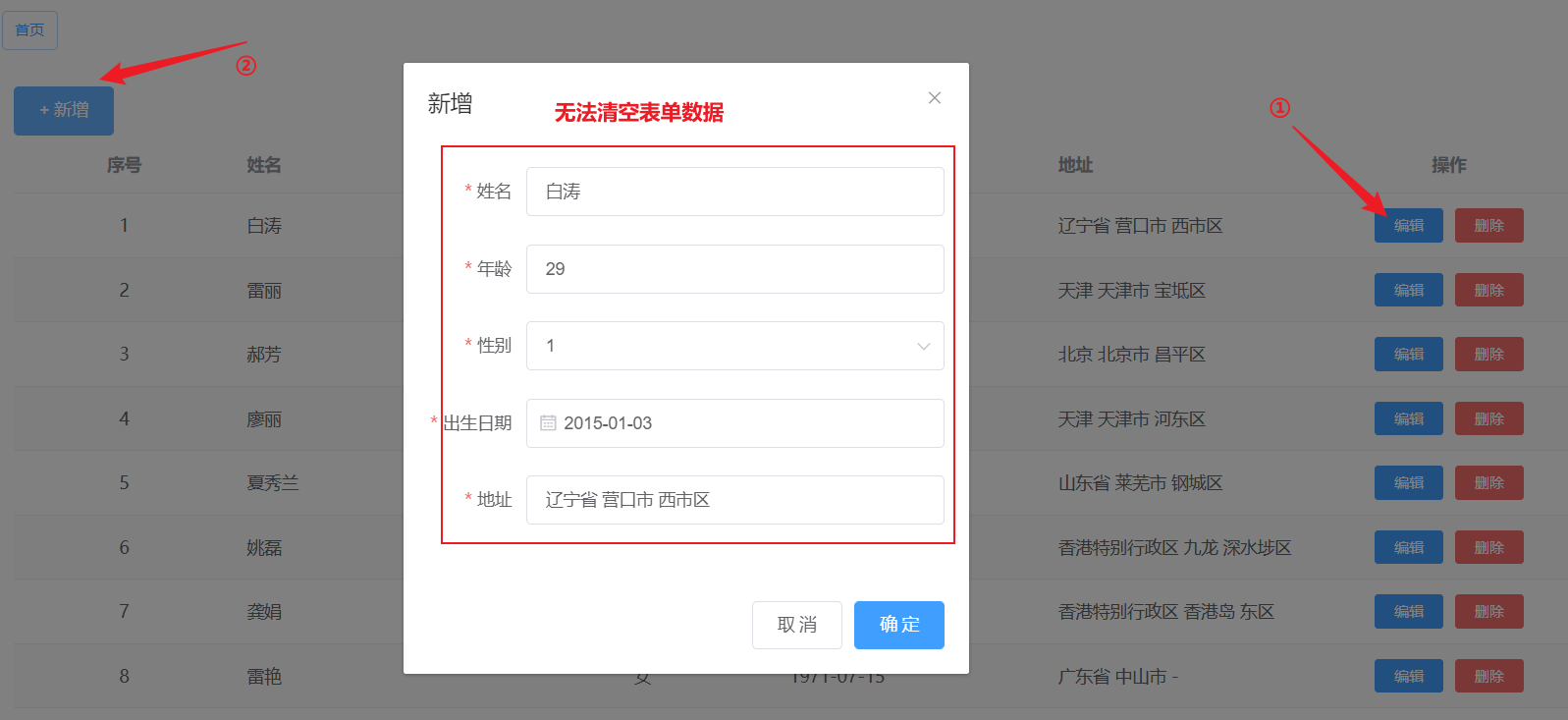
Task: Click the 姓名 input containing 白涛
Action: tap(734, 192)
